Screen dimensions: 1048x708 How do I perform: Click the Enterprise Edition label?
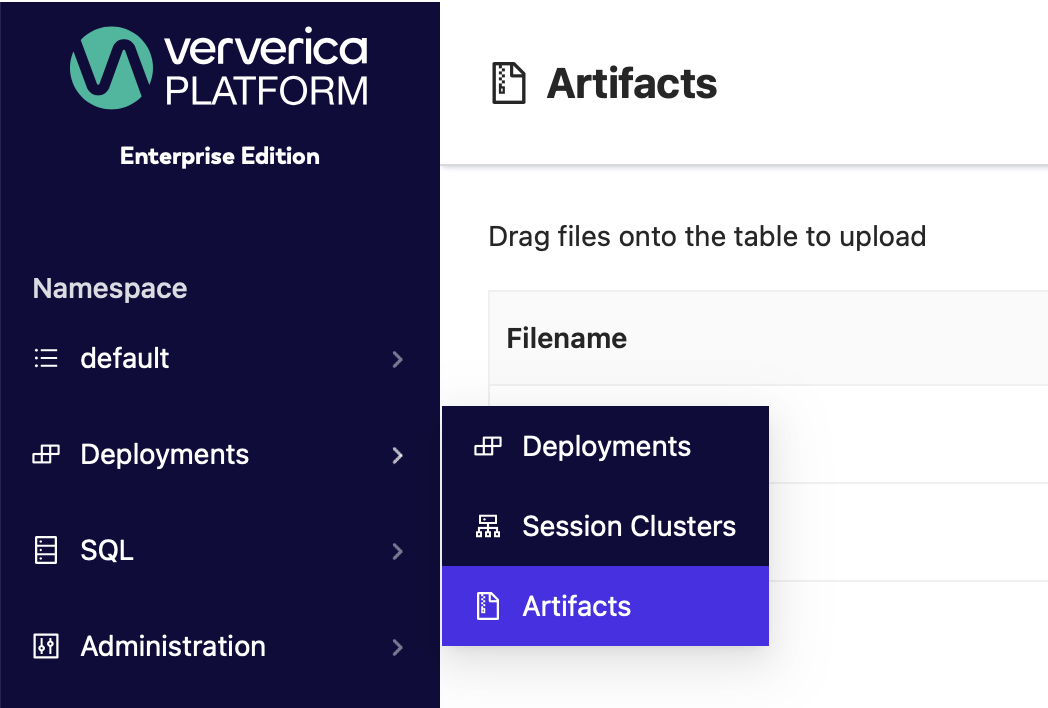click(220, 156)
